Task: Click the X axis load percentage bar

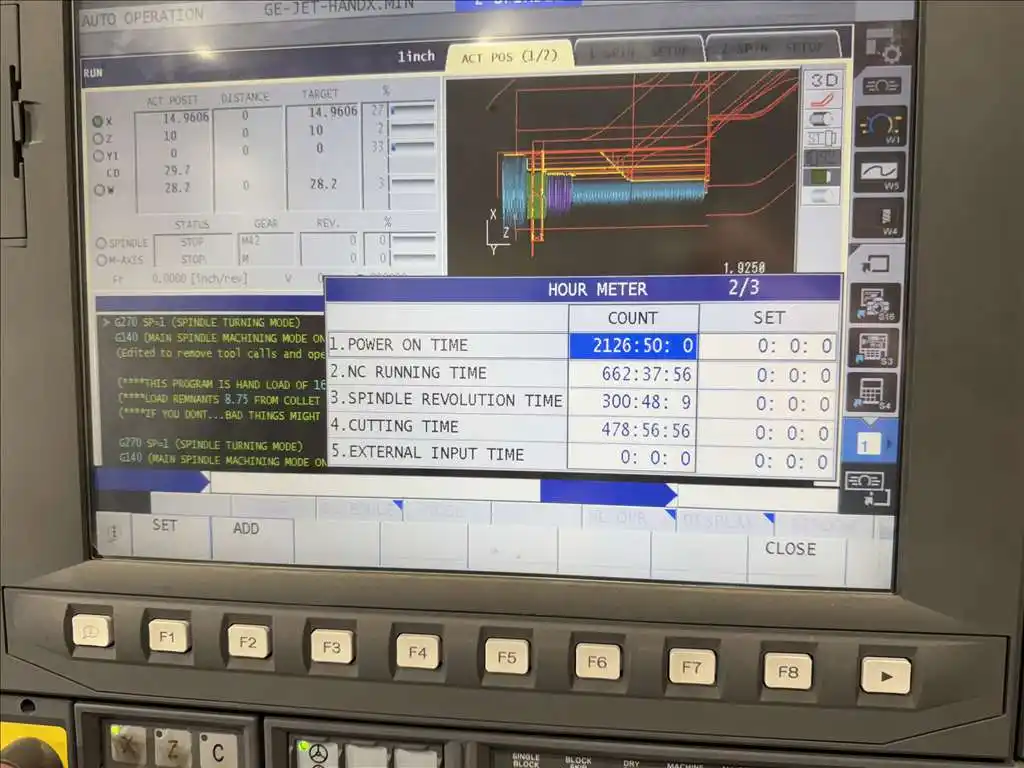Action: [x=413, y=111]
